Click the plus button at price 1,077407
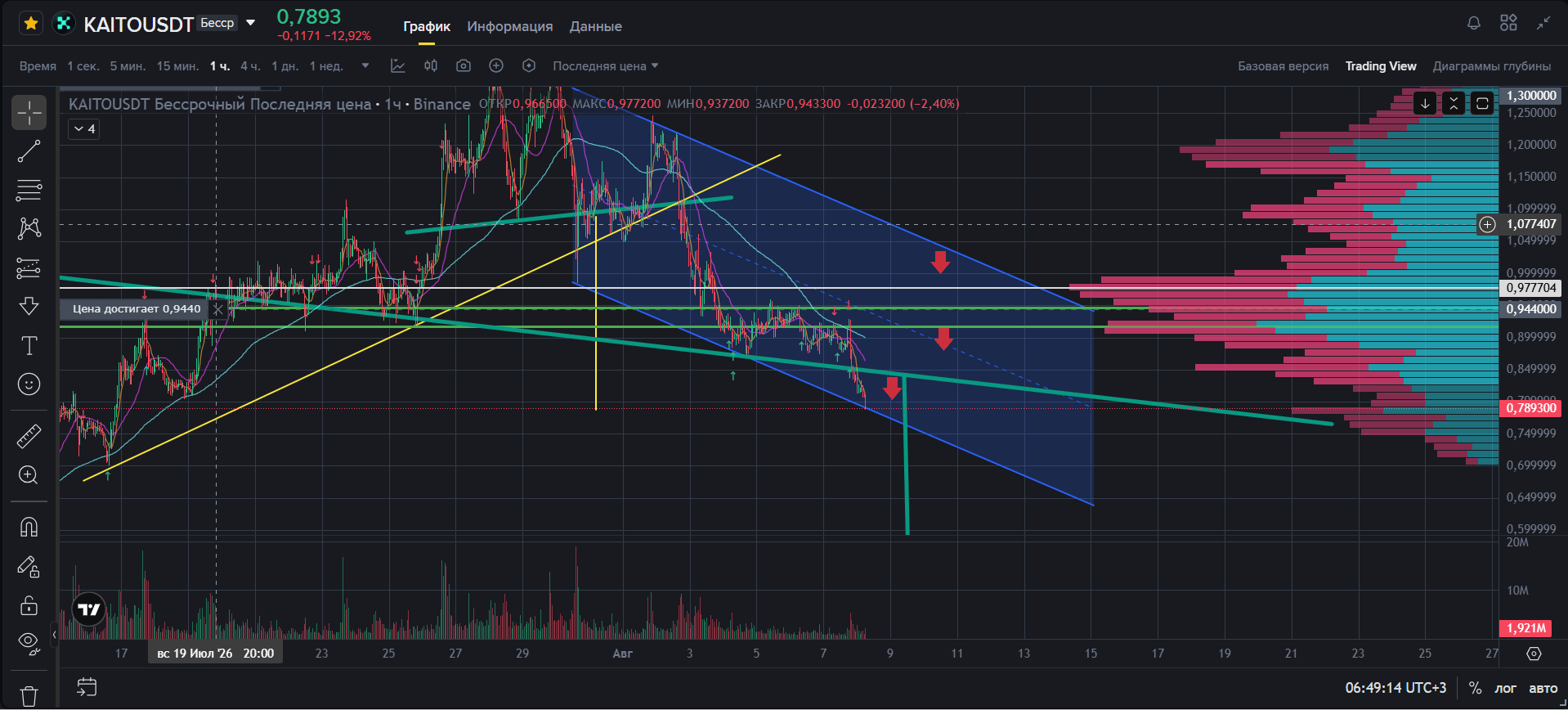This screenshot has width=1568, height=710. 1488,224
